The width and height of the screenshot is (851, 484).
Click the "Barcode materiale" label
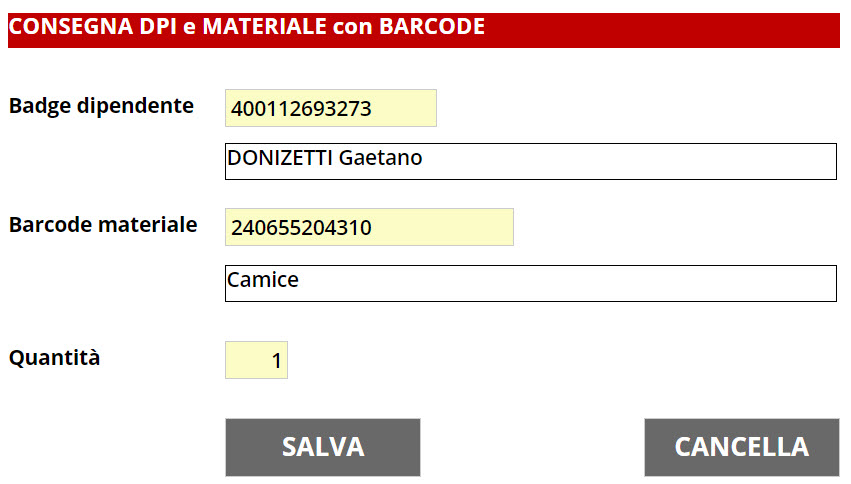tap(103, 225)
